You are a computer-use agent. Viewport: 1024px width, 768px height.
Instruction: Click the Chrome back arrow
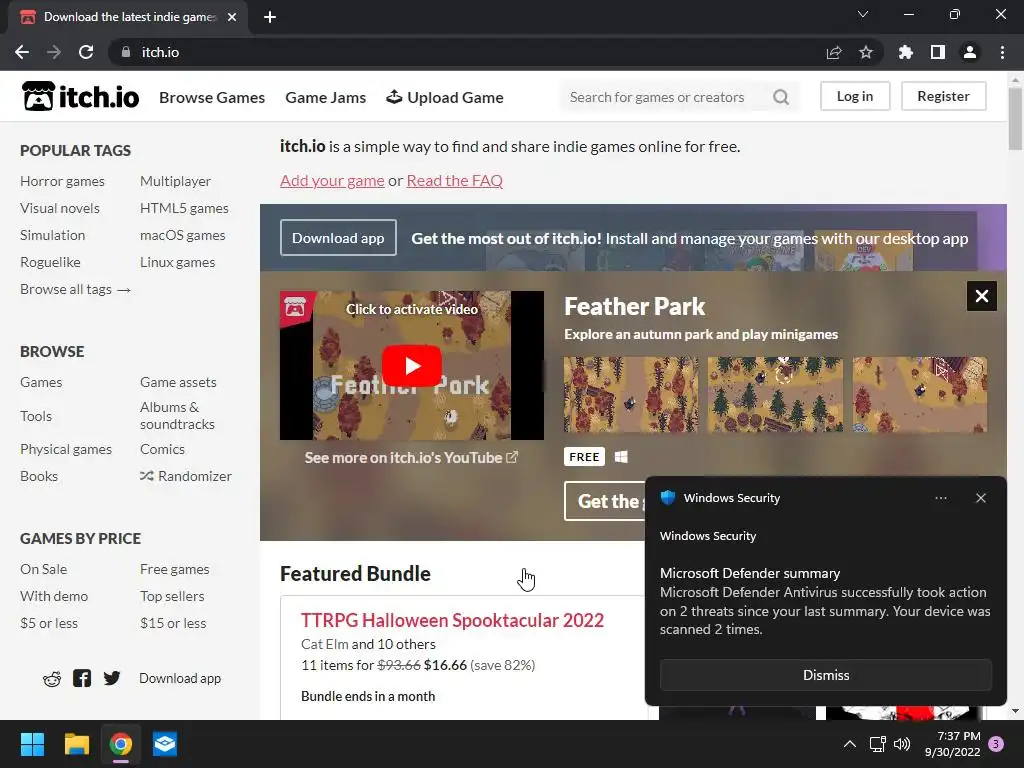coord(22,52)
